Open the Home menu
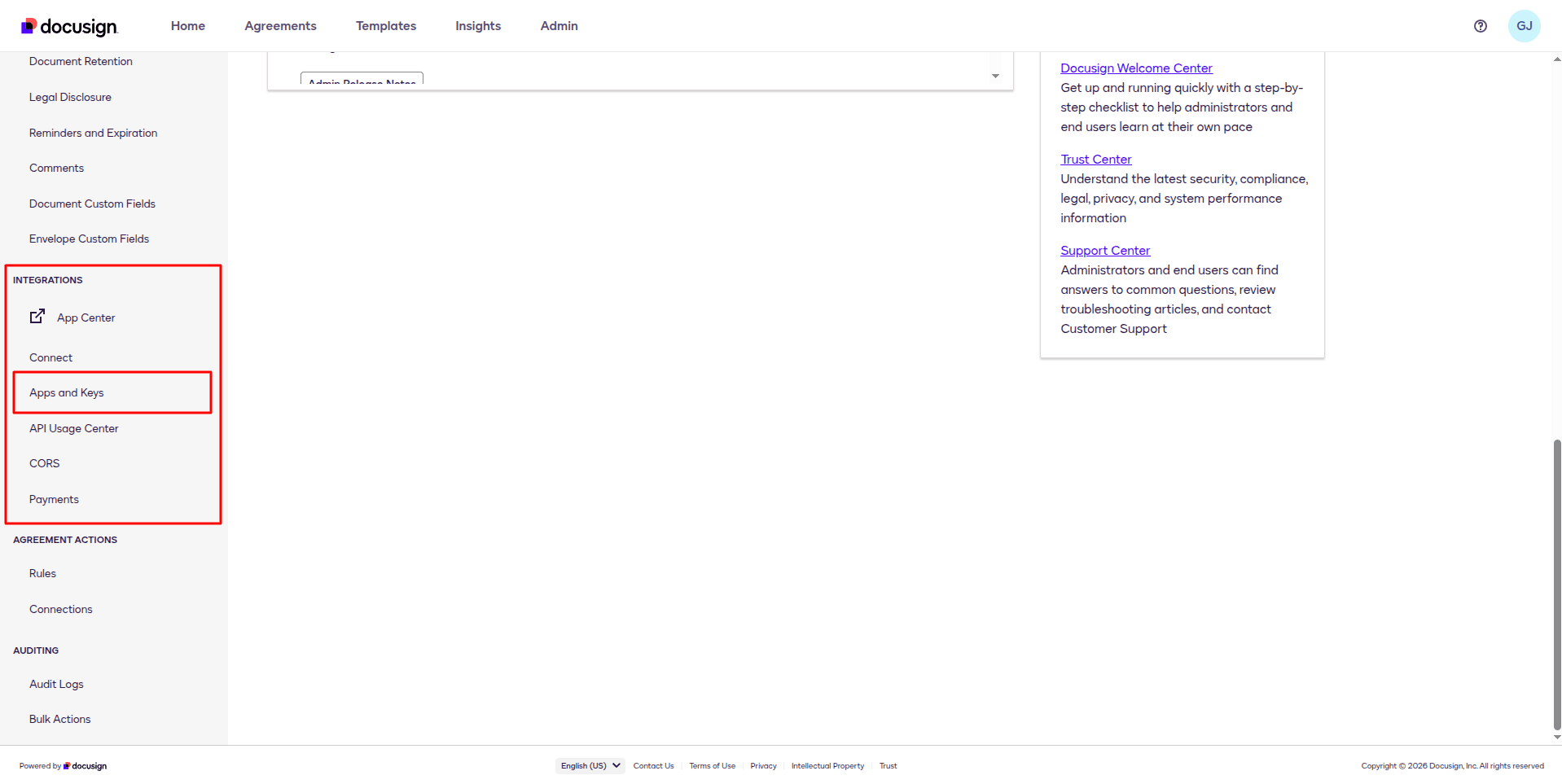Screen dimensions: 1562x784 tap(188, 26)
